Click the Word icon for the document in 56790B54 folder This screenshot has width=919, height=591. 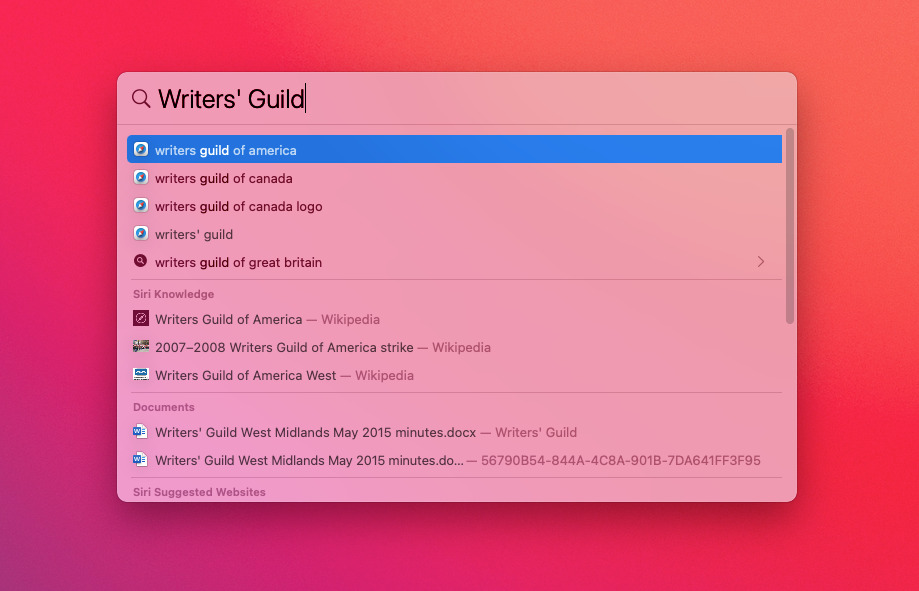(x=140, y=460)
